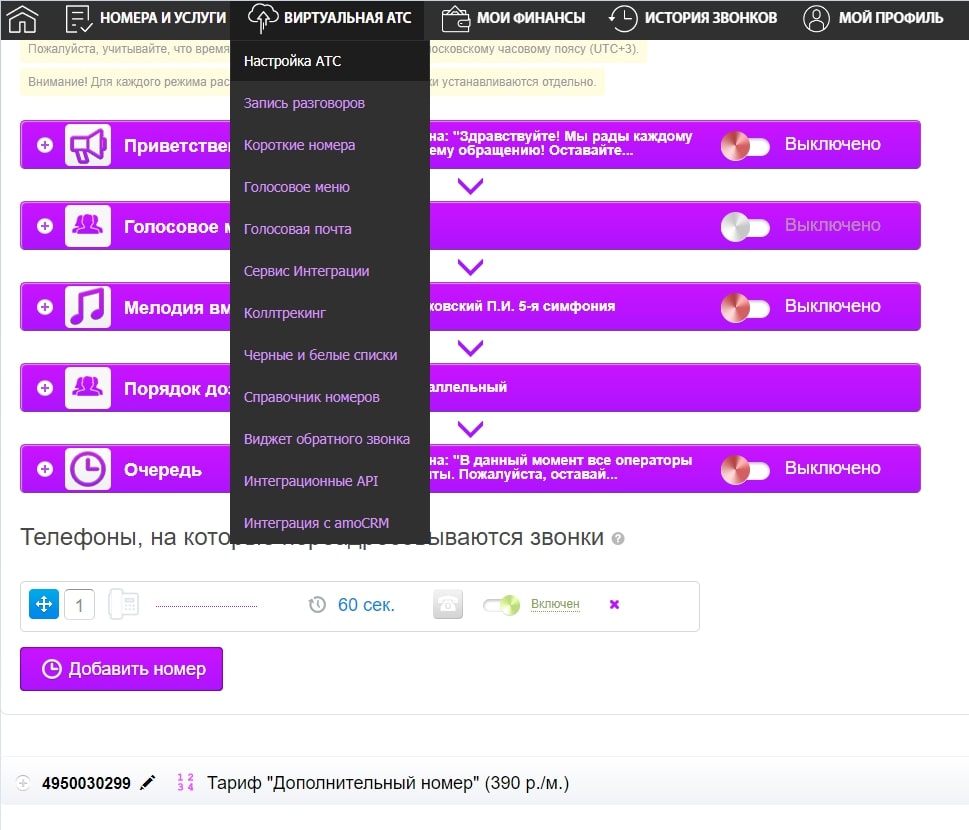Toggle the Очередь queue switch

tap(745, 469)
